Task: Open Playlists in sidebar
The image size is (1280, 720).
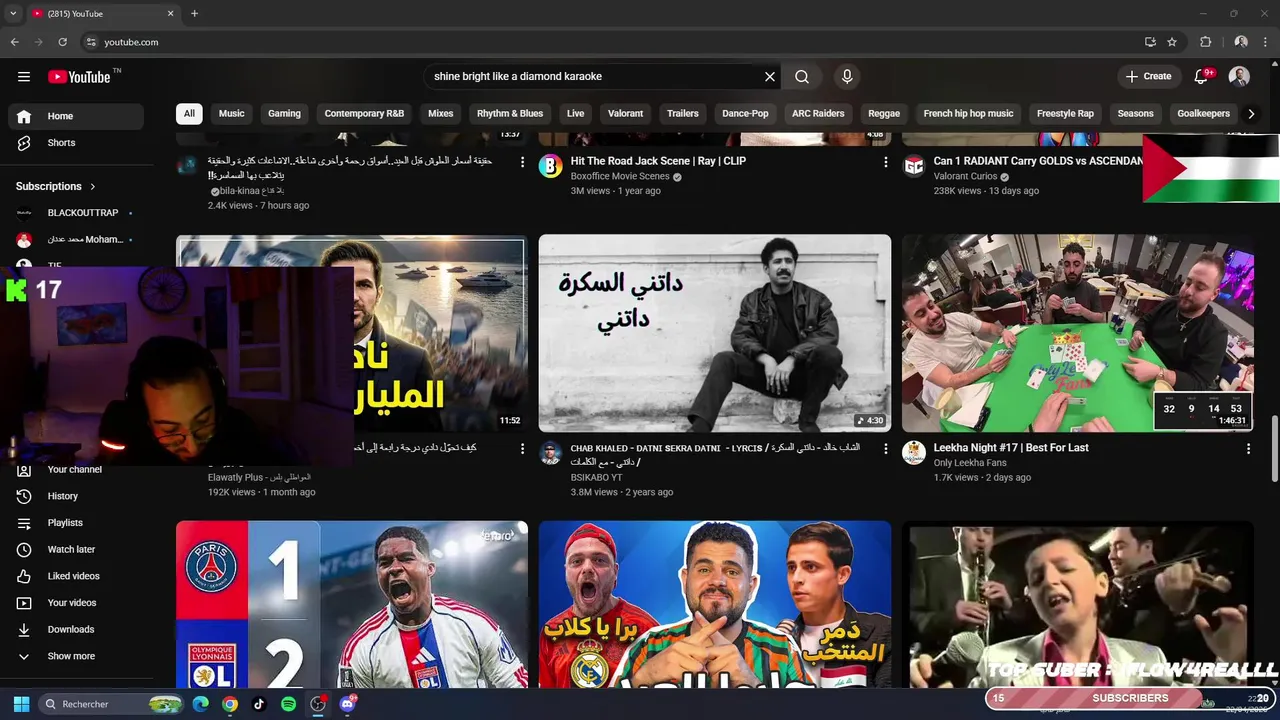Action: (x=76, y=523)
